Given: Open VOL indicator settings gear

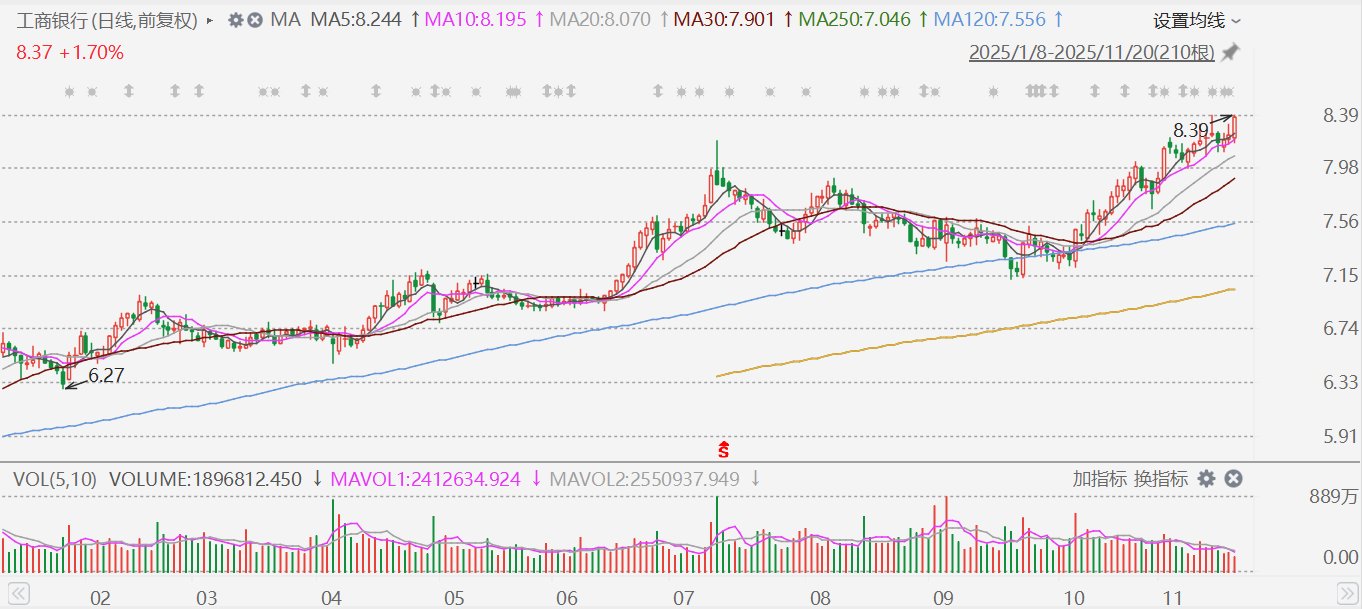Looking at the screenshot, I should [1207, 479].
